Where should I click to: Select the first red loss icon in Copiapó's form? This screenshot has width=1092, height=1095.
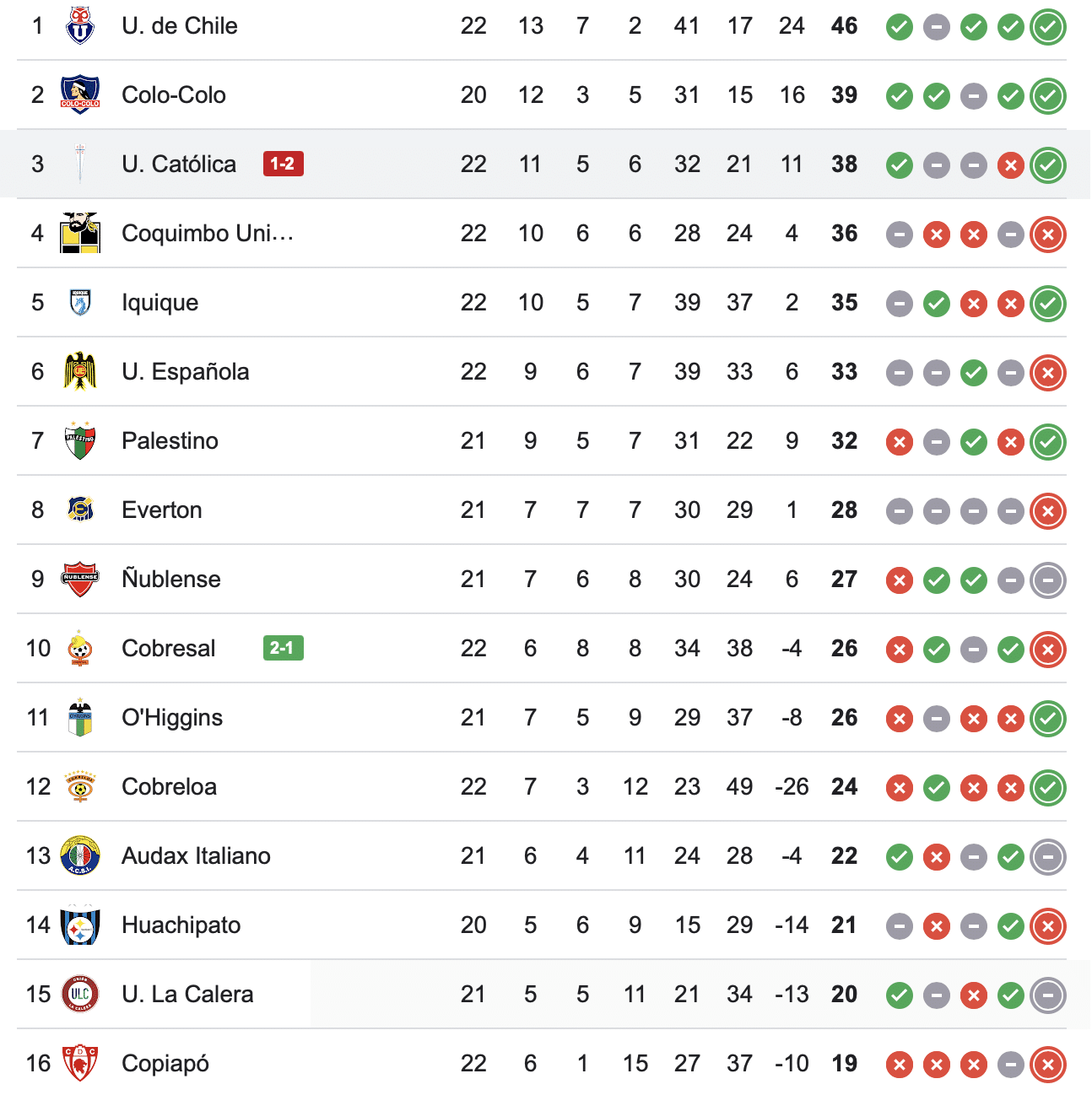coord(899,1063)
